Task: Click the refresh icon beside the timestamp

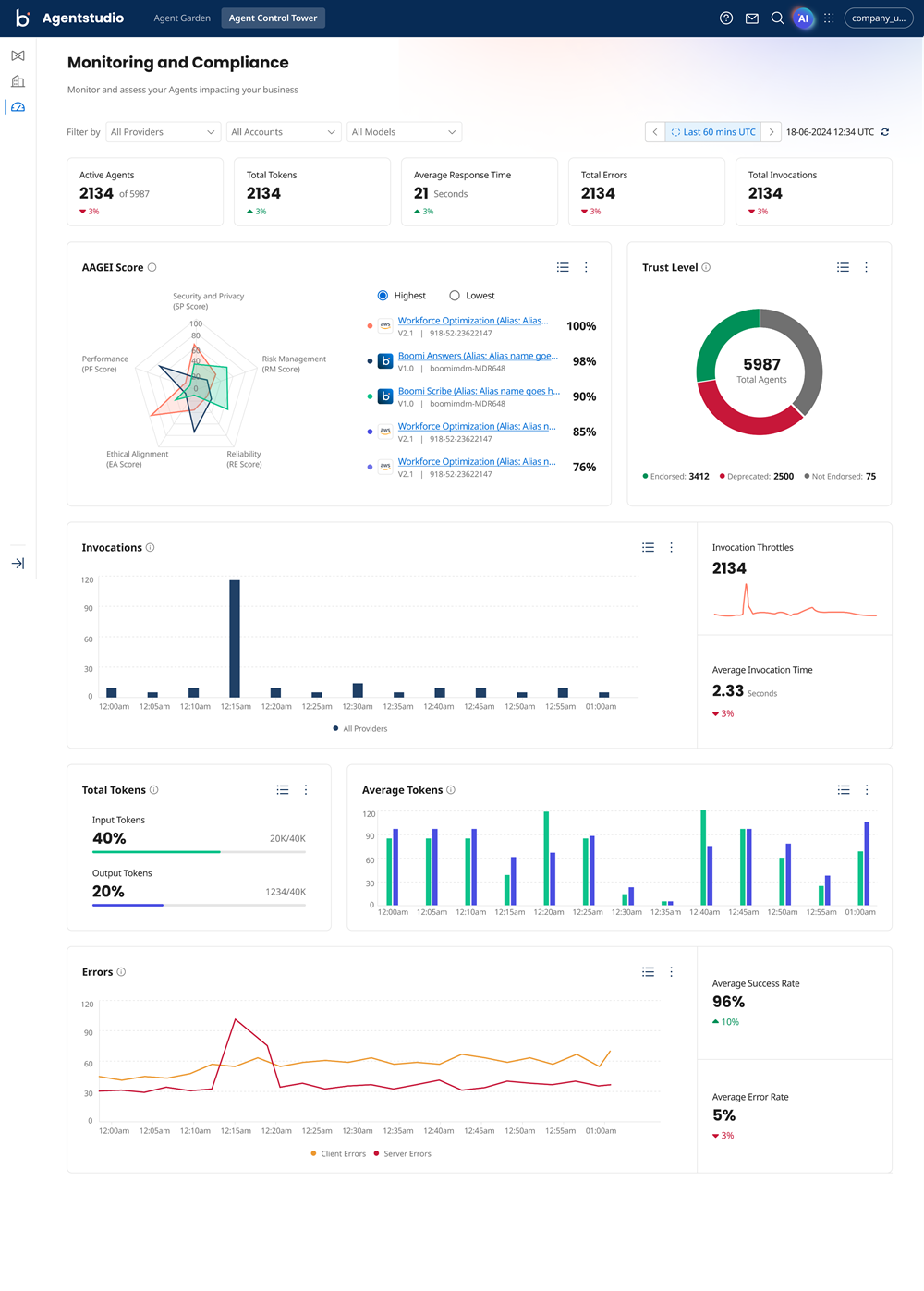Action: pos(884,131)
